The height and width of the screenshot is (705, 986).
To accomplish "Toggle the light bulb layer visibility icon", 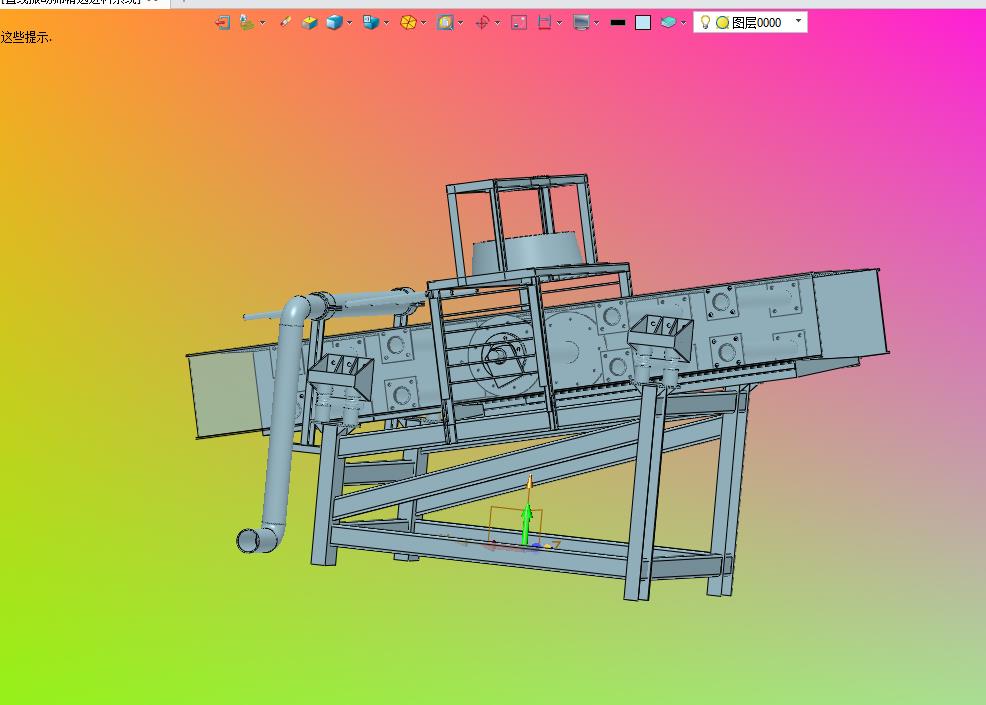I will 705,23.
